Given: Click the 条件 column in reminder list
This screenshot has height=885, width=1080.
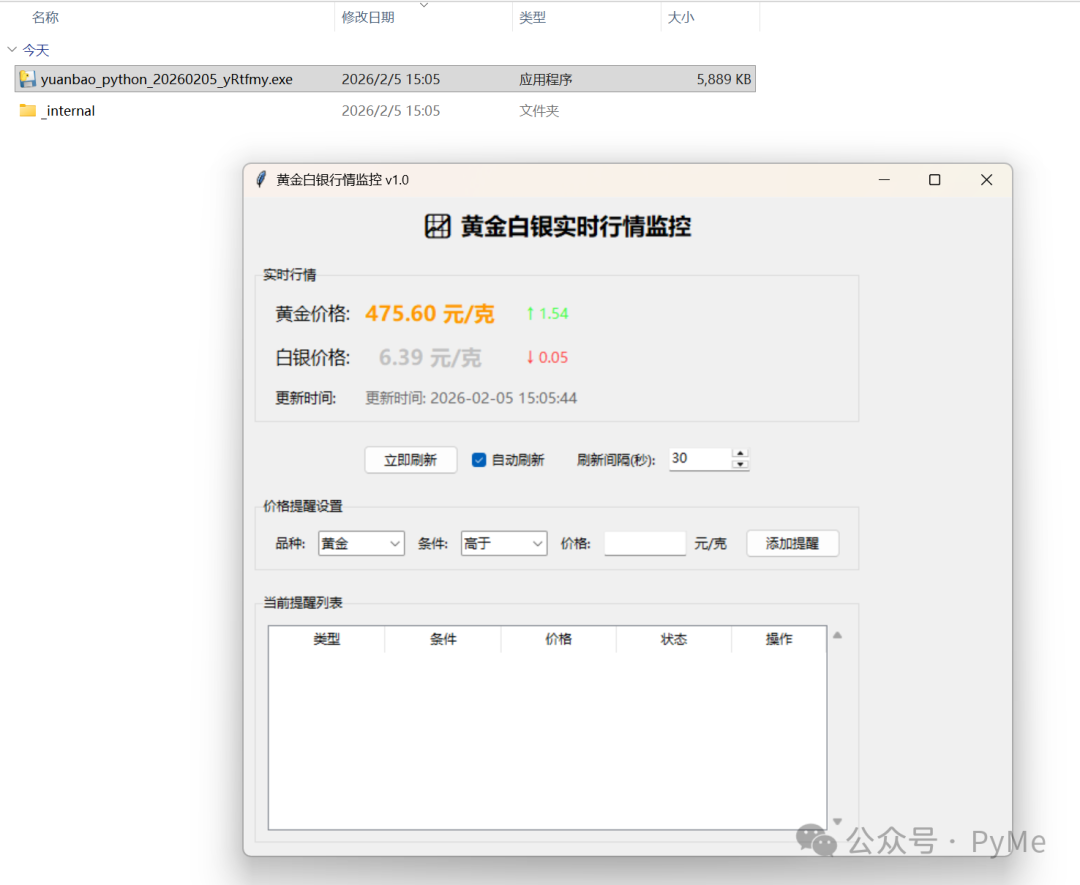Looking at the screenshot, I should [443, 639].
